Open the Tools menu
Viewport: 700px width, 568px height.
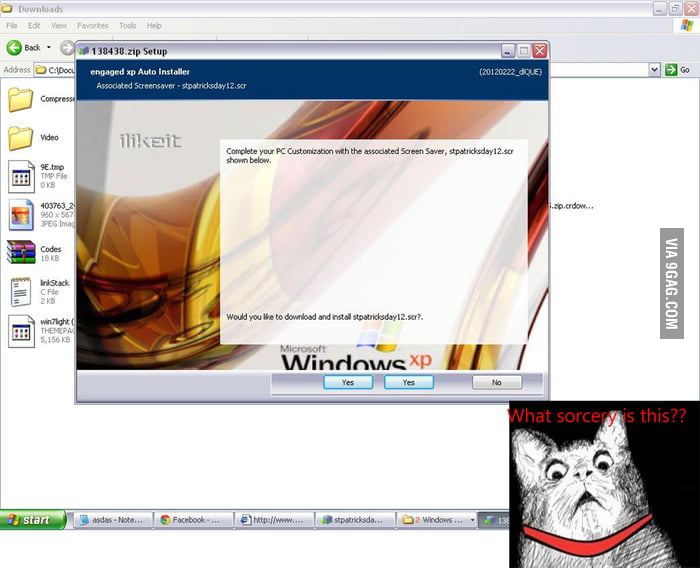[127, 25]
